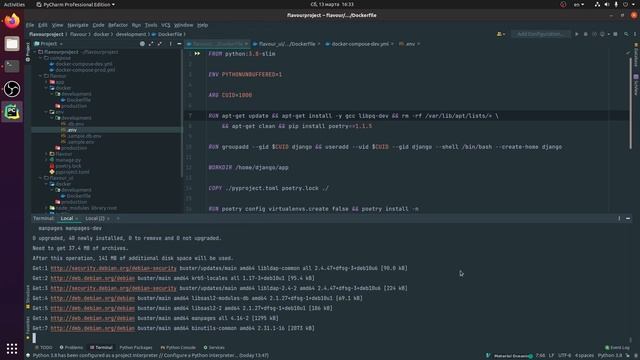The image size is (640, 360).
Task: Open deb.debian.org link in Get:7 line
Action: pyautogui.click(x=93, y=328)
